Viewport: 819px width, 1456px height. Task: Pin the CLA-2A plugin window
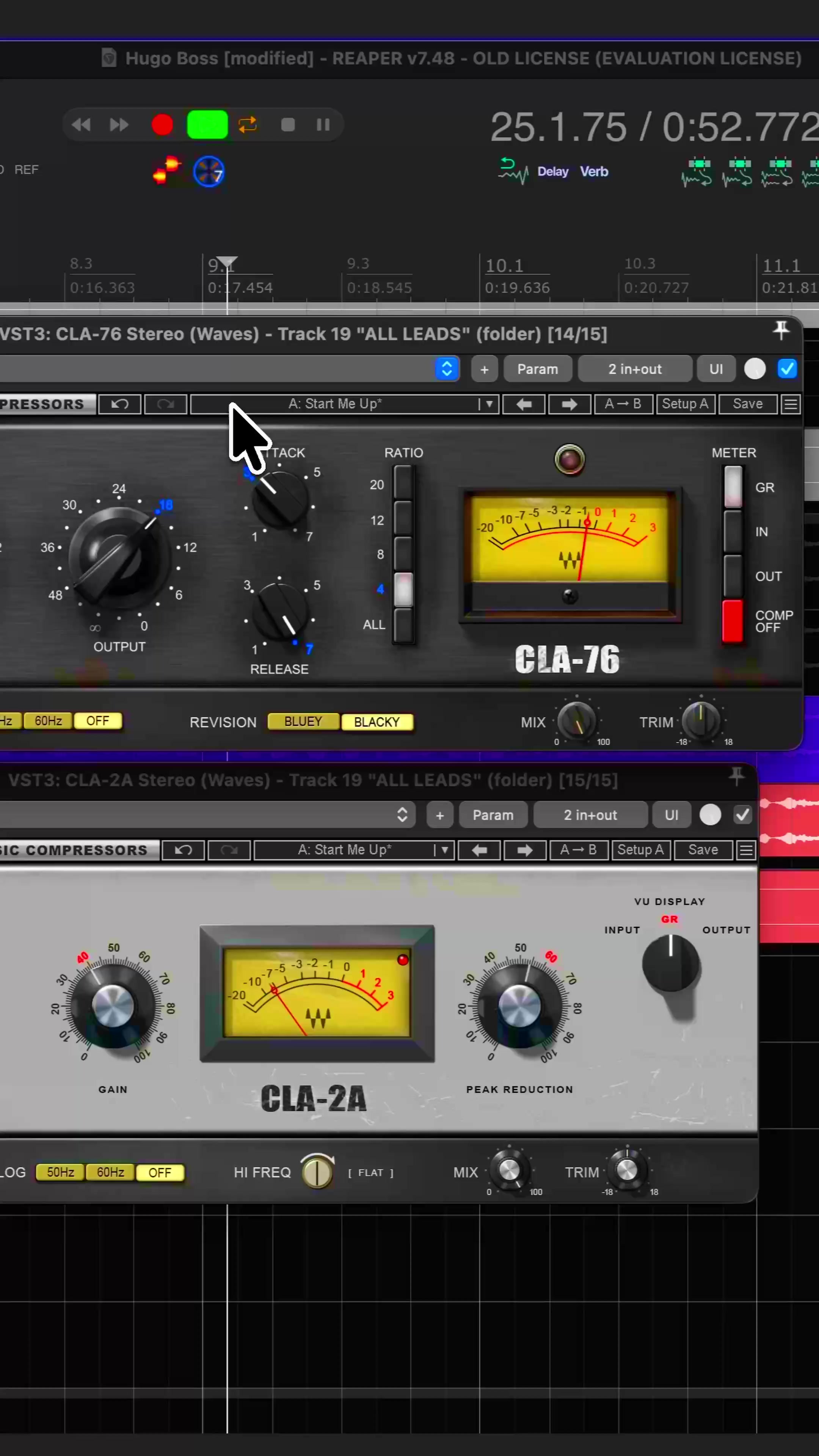pyautogui.click(x=736, y=777)
